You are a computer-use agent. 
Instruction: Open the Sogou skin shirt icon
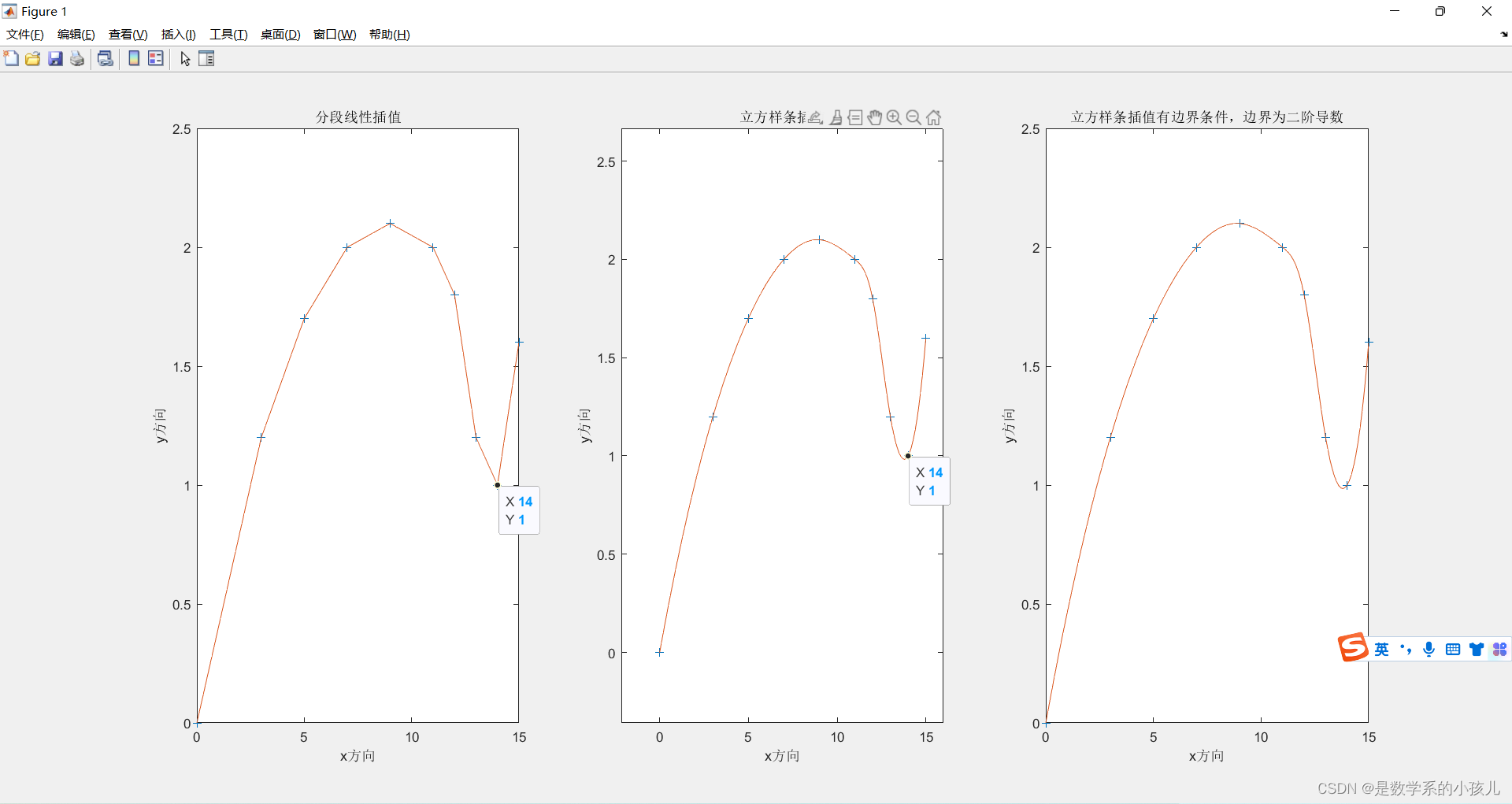tap(1477, 650)
